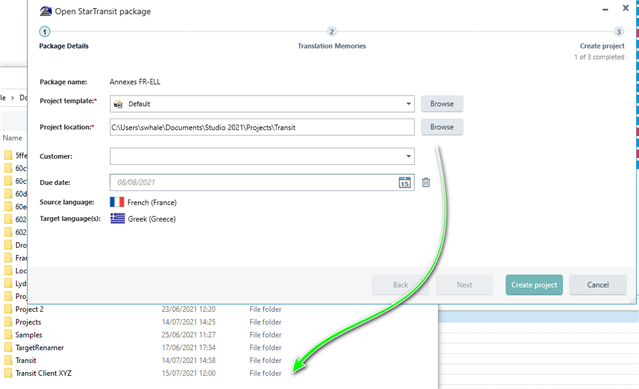Click the date '14/07/2021 14:25'
Screen dimensions: 639x389
188,322
